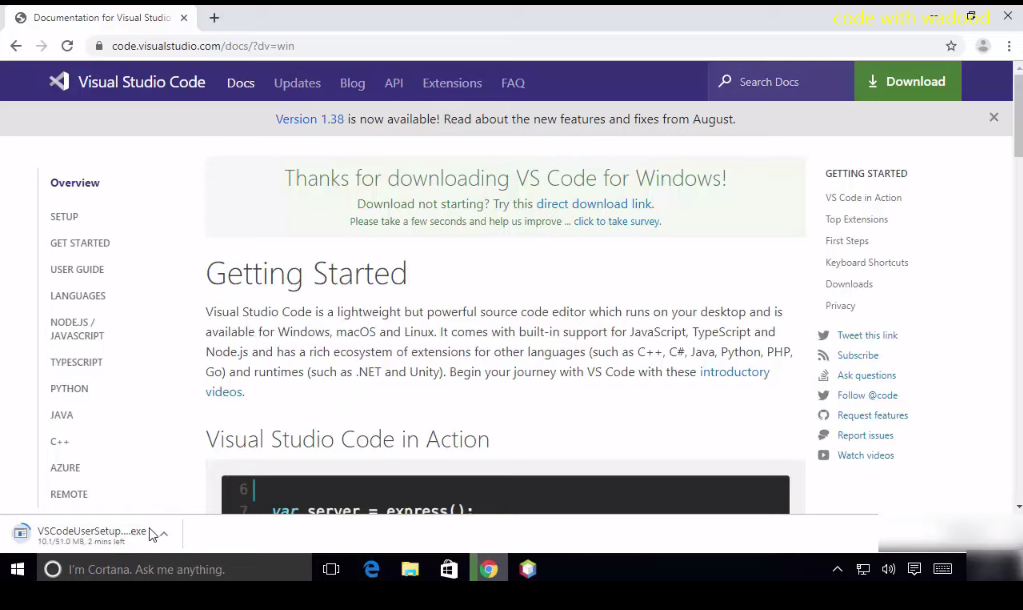This screenshot has height=610, width=1023.
Task: Jump to Top Extensions section link
Action: (x=857, y=219)
